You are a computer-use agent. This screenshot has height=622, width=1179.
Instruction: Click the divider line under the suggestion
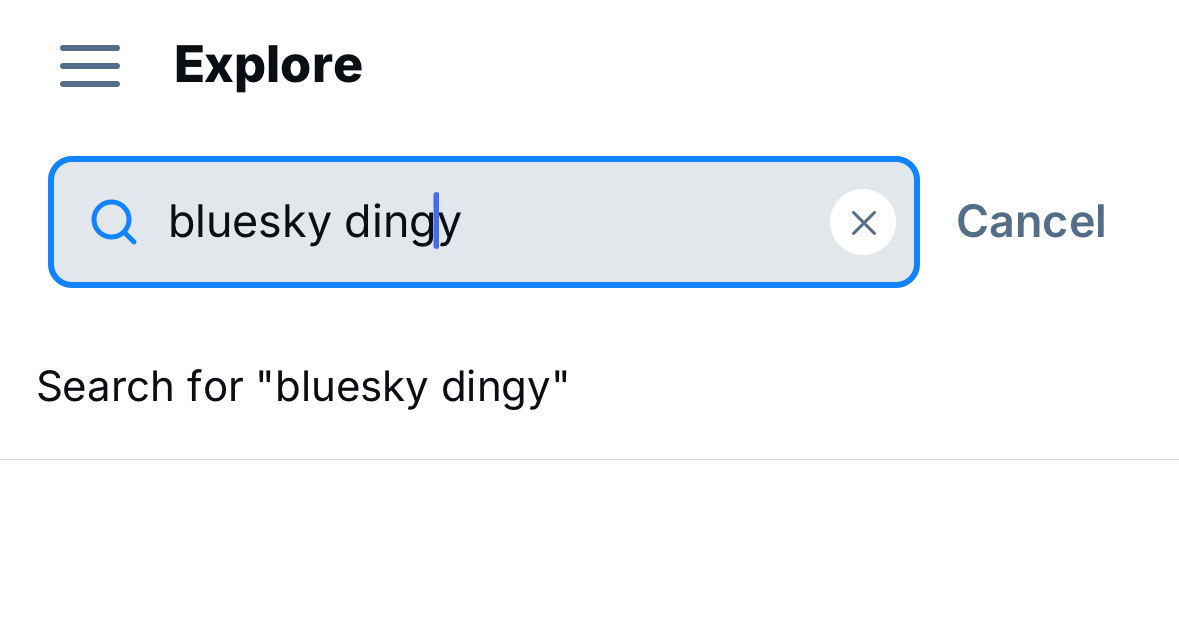click(589, 460)
